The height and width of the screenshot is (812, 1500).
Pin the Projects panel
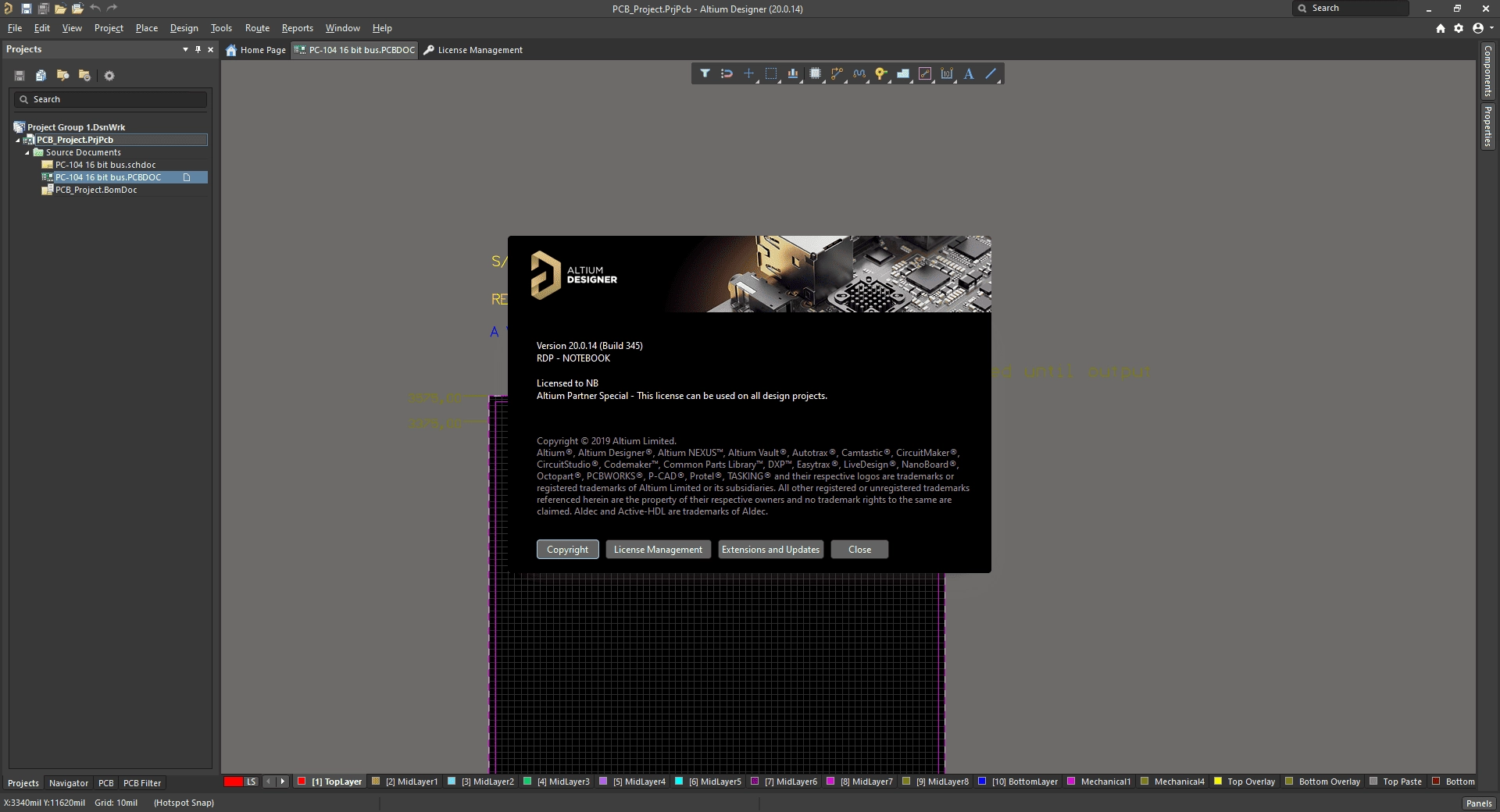tap(198, 49)
